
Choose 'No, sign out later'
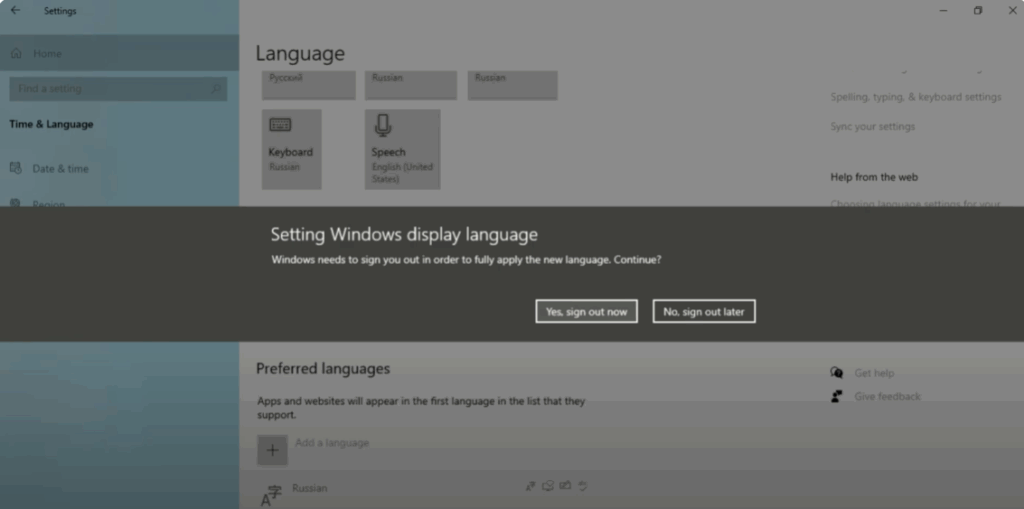pos(704,312)
